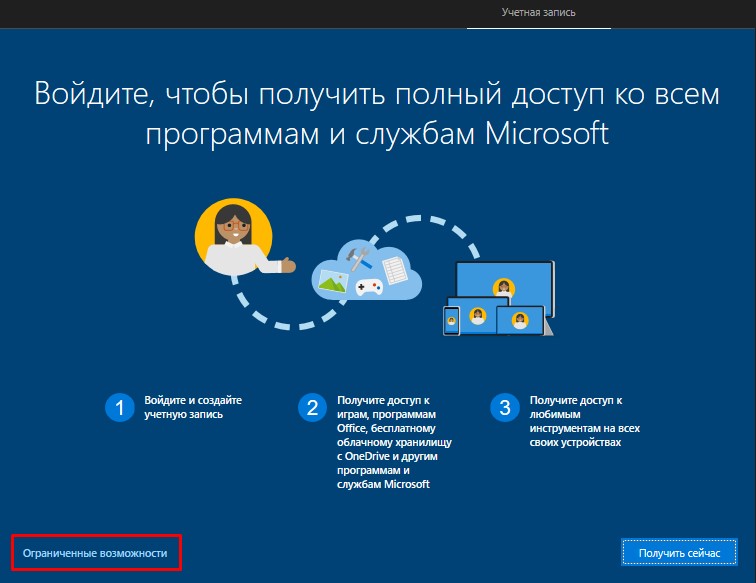Viewport: 756px width, 583px height.
Task: Click the cloud with apps illustration
Action: pos(366,271)
